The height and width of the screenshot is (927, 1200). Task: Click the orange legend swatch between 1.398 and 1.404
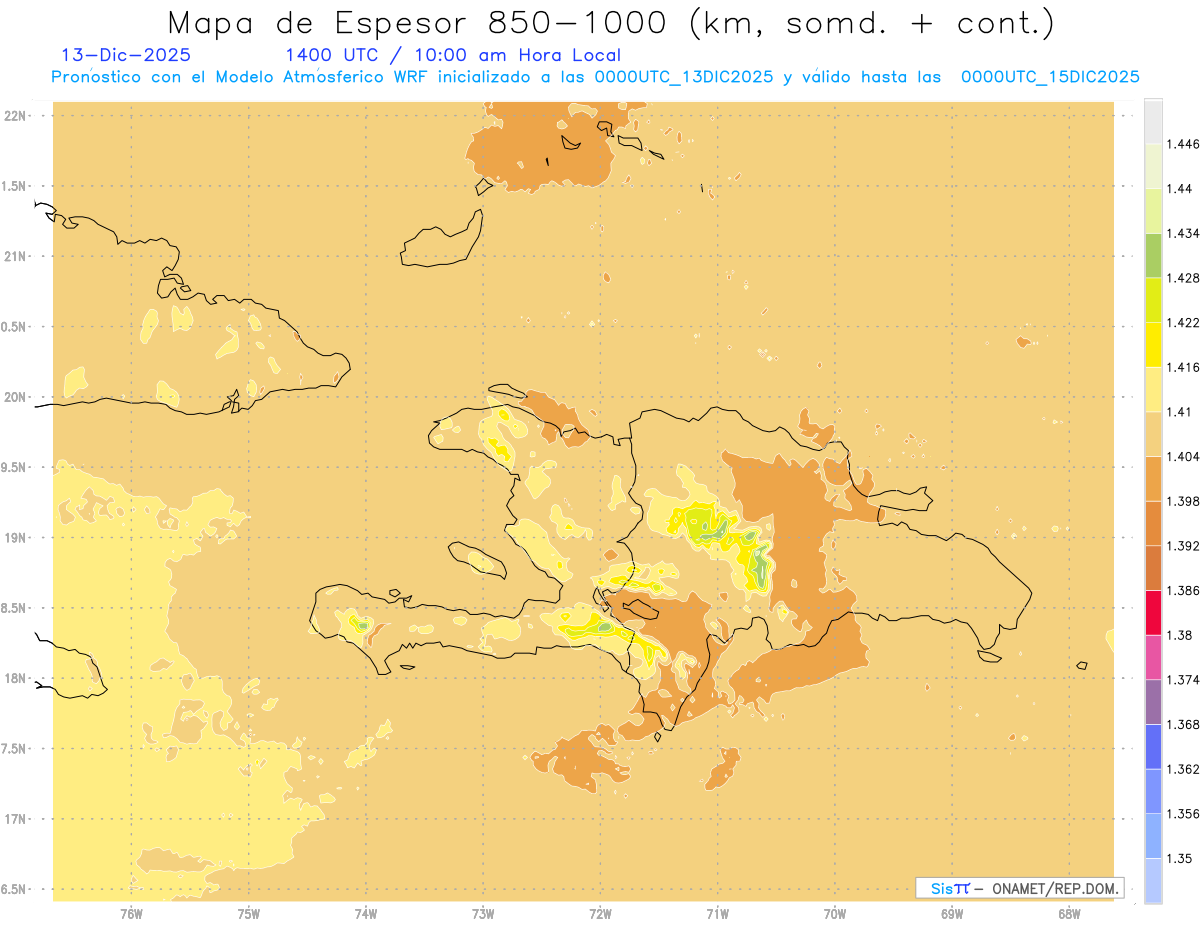[1153, 478]
